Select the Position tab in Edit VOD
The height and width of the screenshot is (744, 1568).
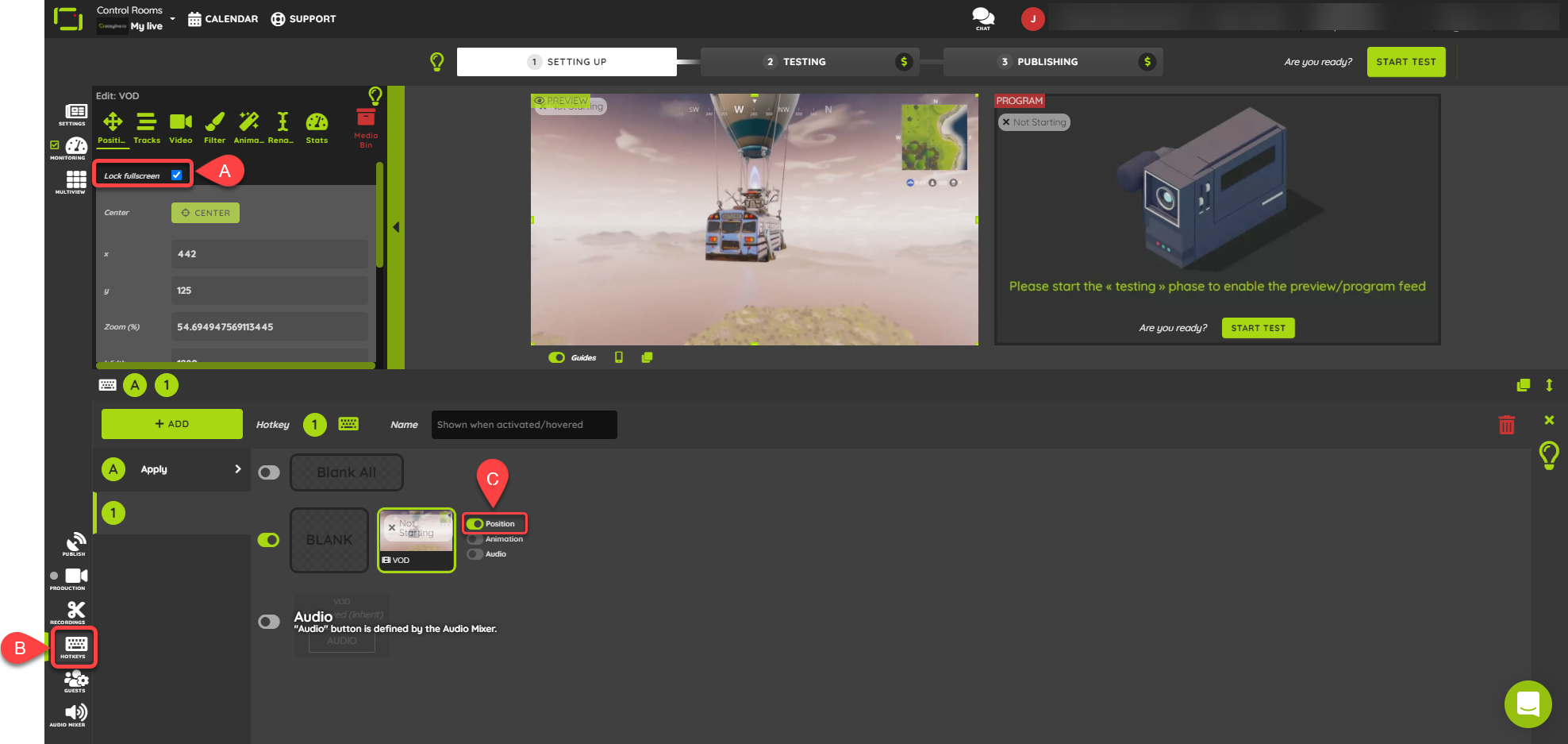112,127
